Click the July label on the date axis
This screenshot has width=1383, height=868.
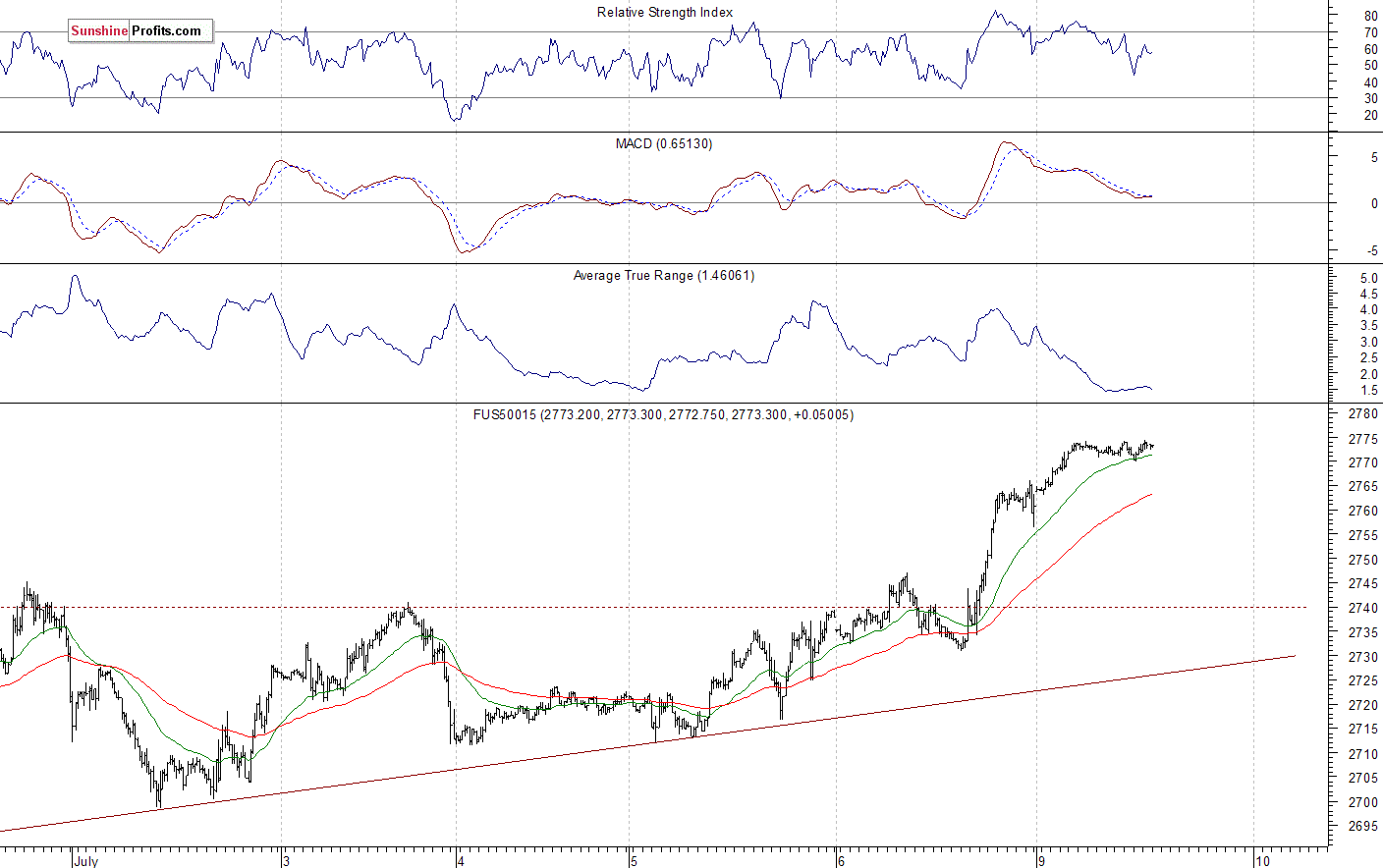(x=86, y=861)
